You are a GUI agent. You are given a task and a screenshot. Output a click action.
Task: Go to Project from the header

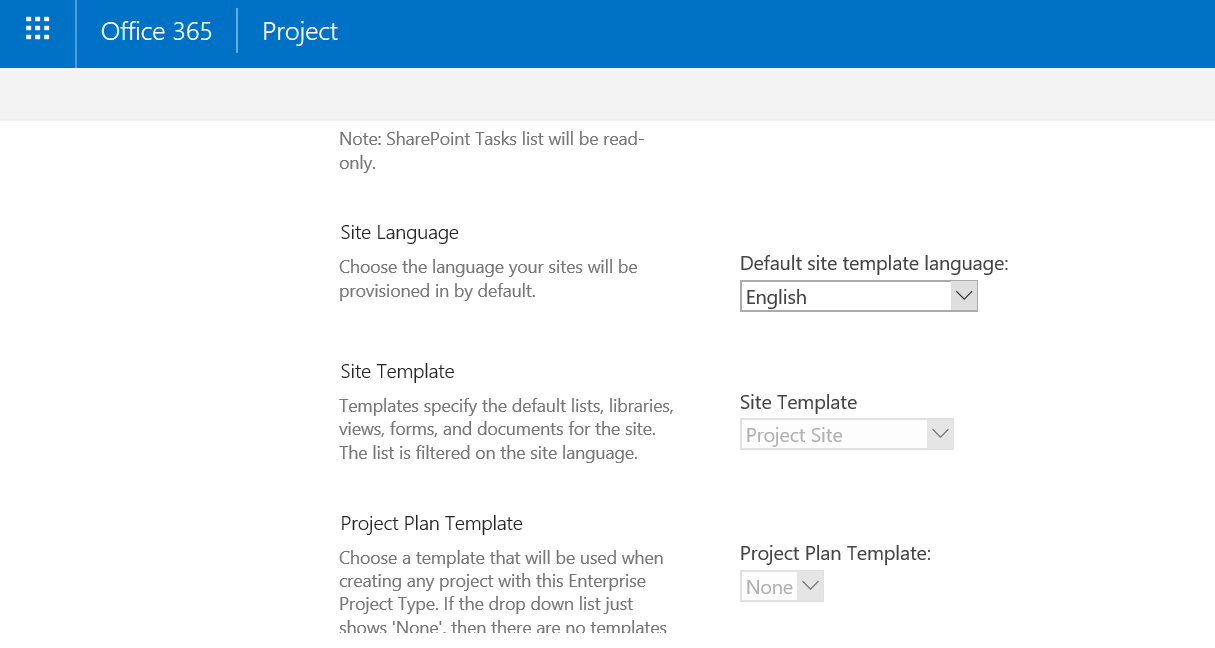tap(300, 31)
